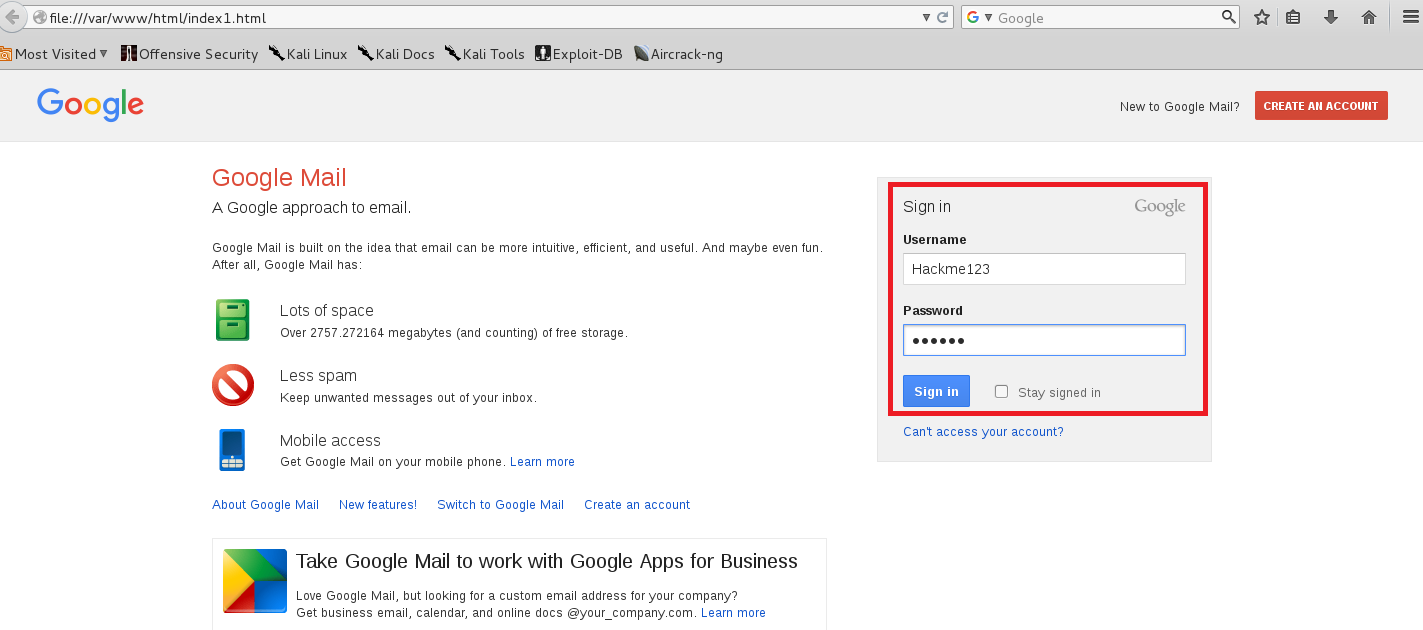1423x630 pixels.
Task: Open the Aircrack-ng bookmark
Action: point(678,54)
